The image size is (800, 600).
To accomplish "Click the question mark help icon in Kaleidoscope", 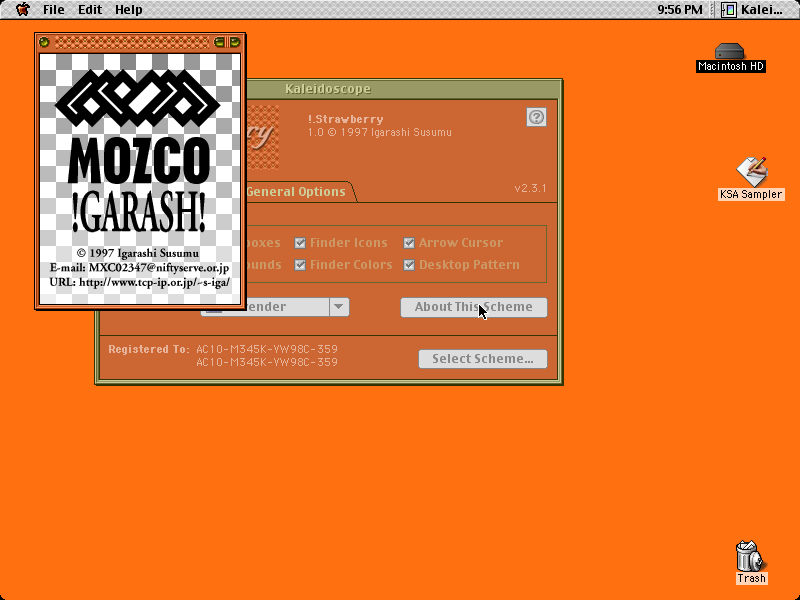I will click(x=536, y=117).
